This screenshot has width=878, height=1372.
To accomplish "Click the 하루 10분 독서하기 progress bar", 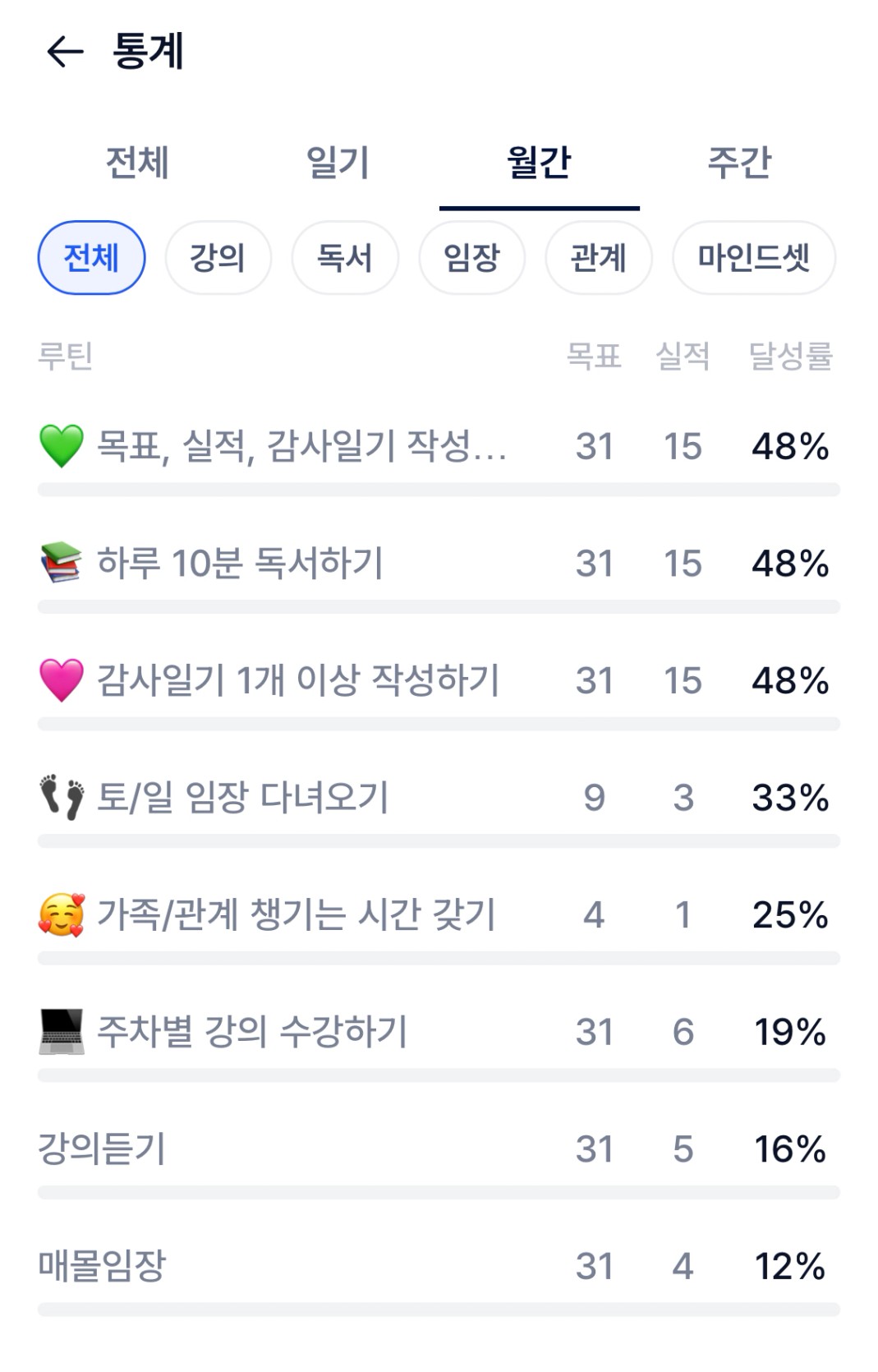I will coord(439,607).
